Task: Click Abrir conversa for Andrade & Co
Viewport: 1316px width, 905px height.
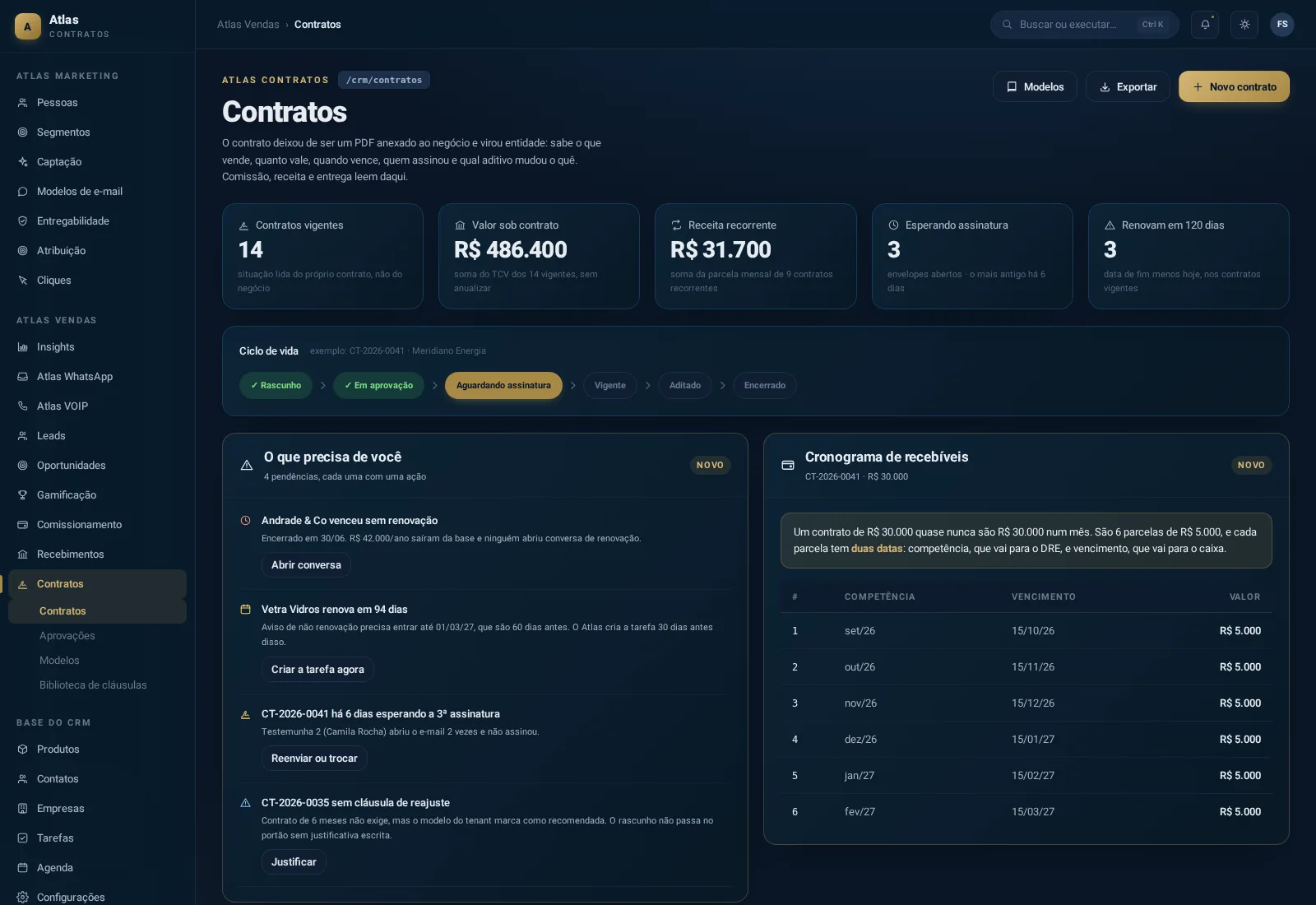Action: click(306, 565)
